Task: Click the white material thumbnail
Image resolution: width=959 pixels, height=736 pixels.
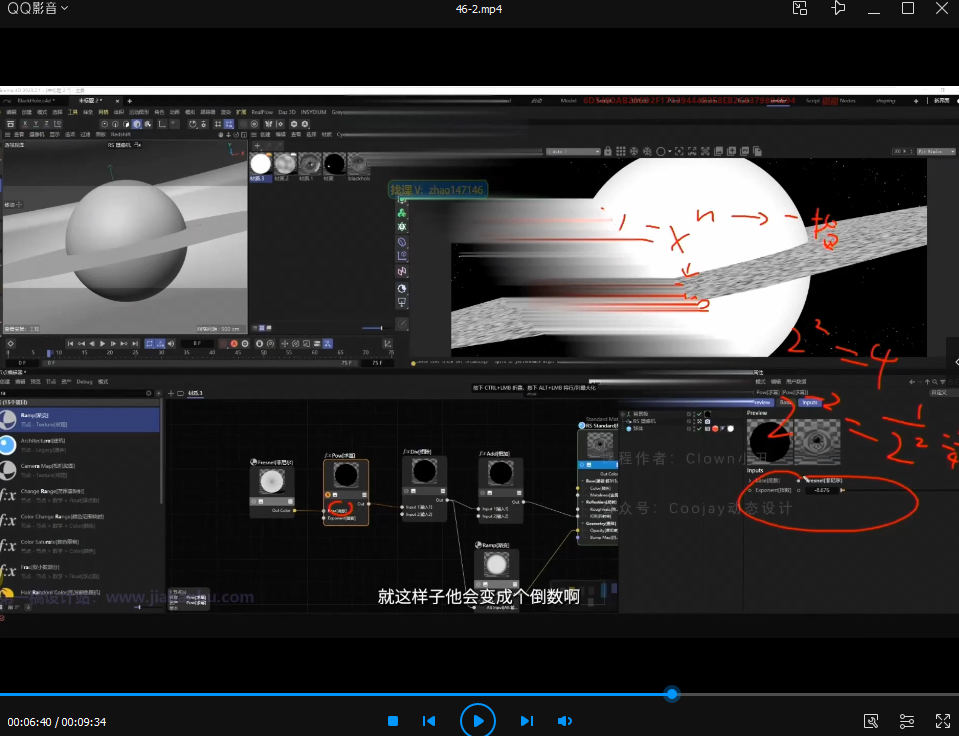Action: point(261,164)
